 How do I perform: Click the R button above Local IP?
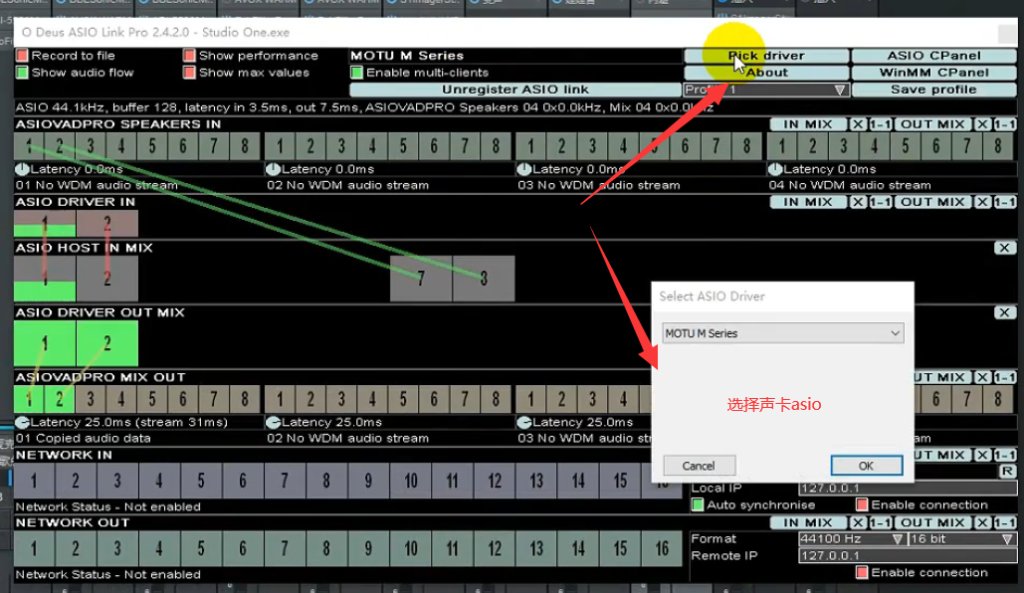pyautogui.click(x=1006, y=471)
